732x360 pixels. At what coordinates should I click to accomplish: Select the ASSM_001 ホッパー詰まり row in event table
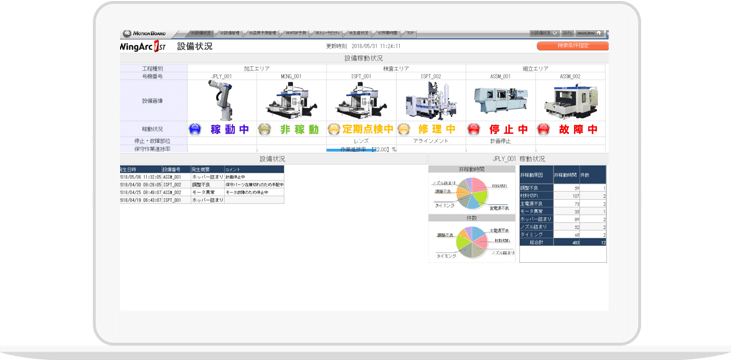pyautogui.click(x=202, y=177)
